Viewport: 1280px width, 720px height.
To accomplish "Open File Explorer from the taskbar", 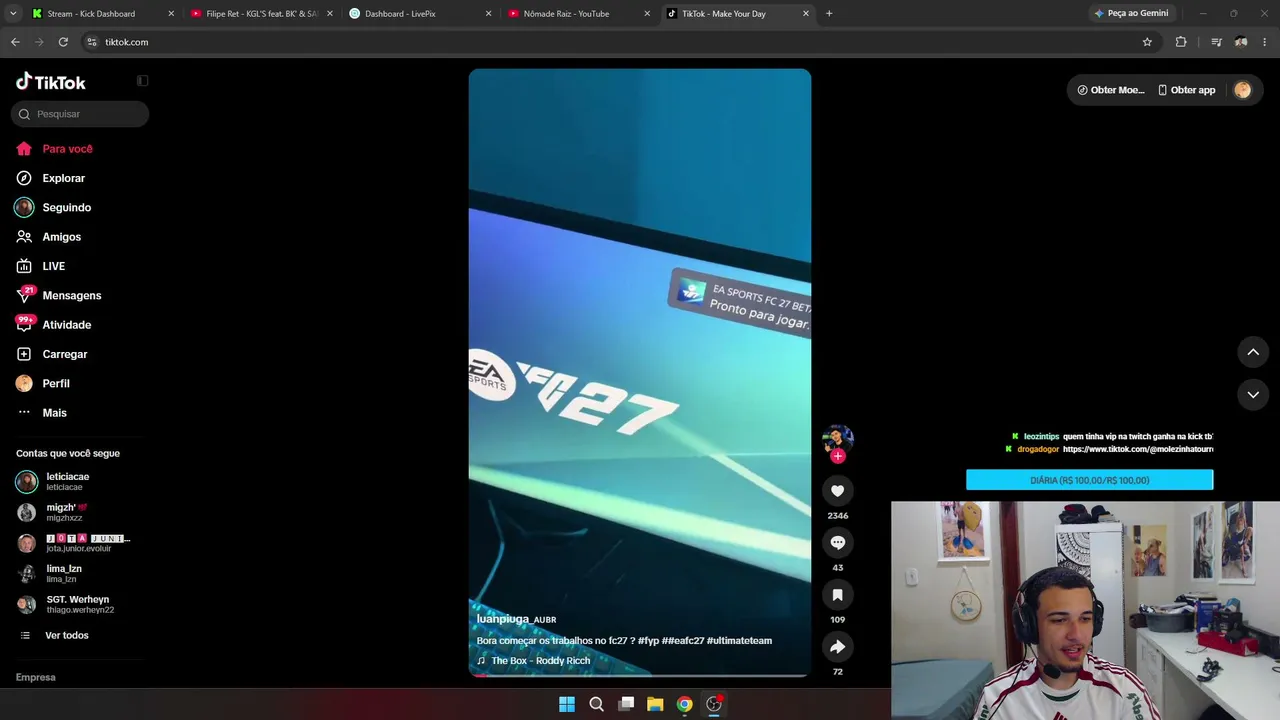I will (x=655, y=704).
